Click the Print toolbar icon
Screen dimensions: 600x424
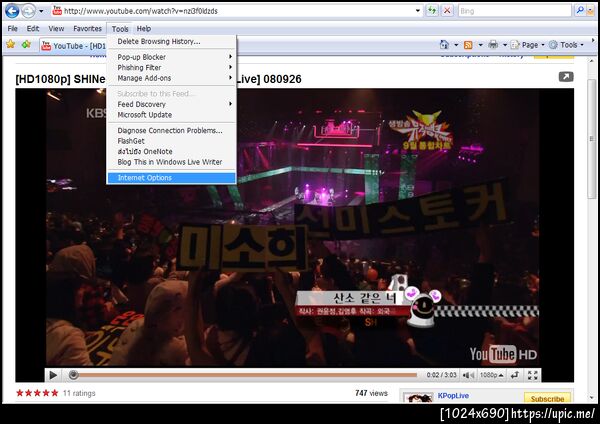[493, 45]
